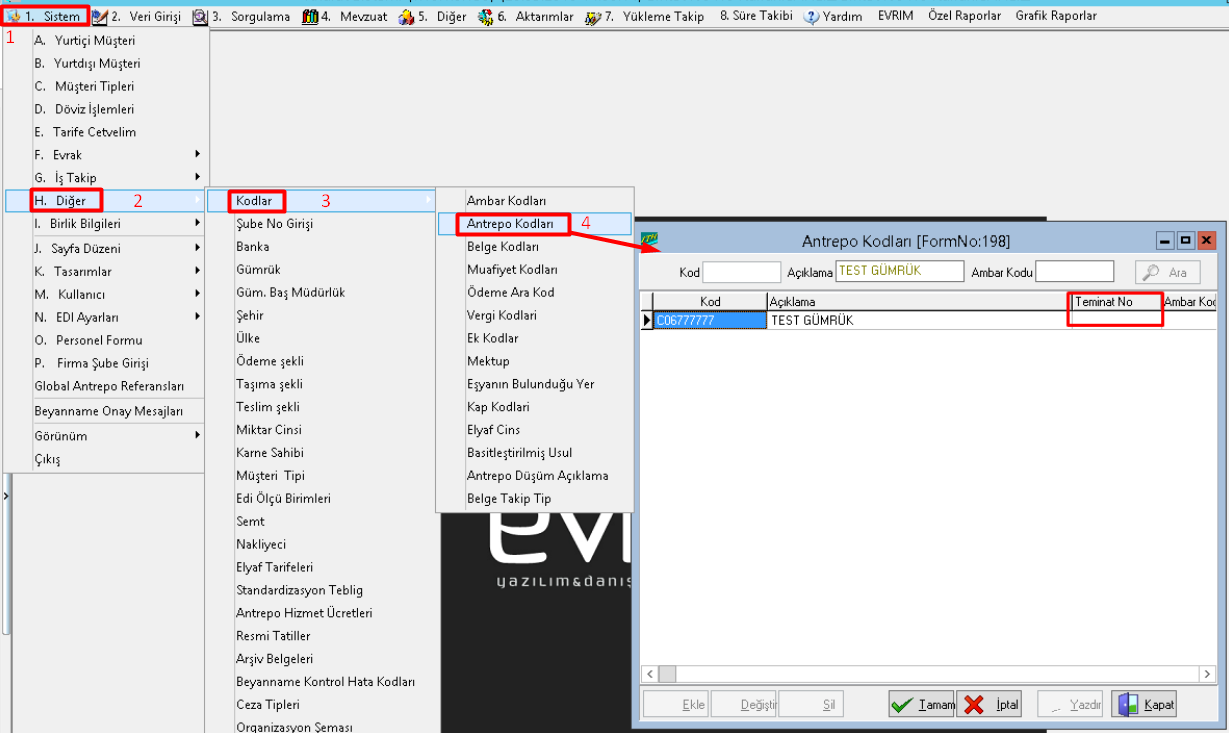
Task: Select Ödeme şekli entry
Action: point(321,361)
